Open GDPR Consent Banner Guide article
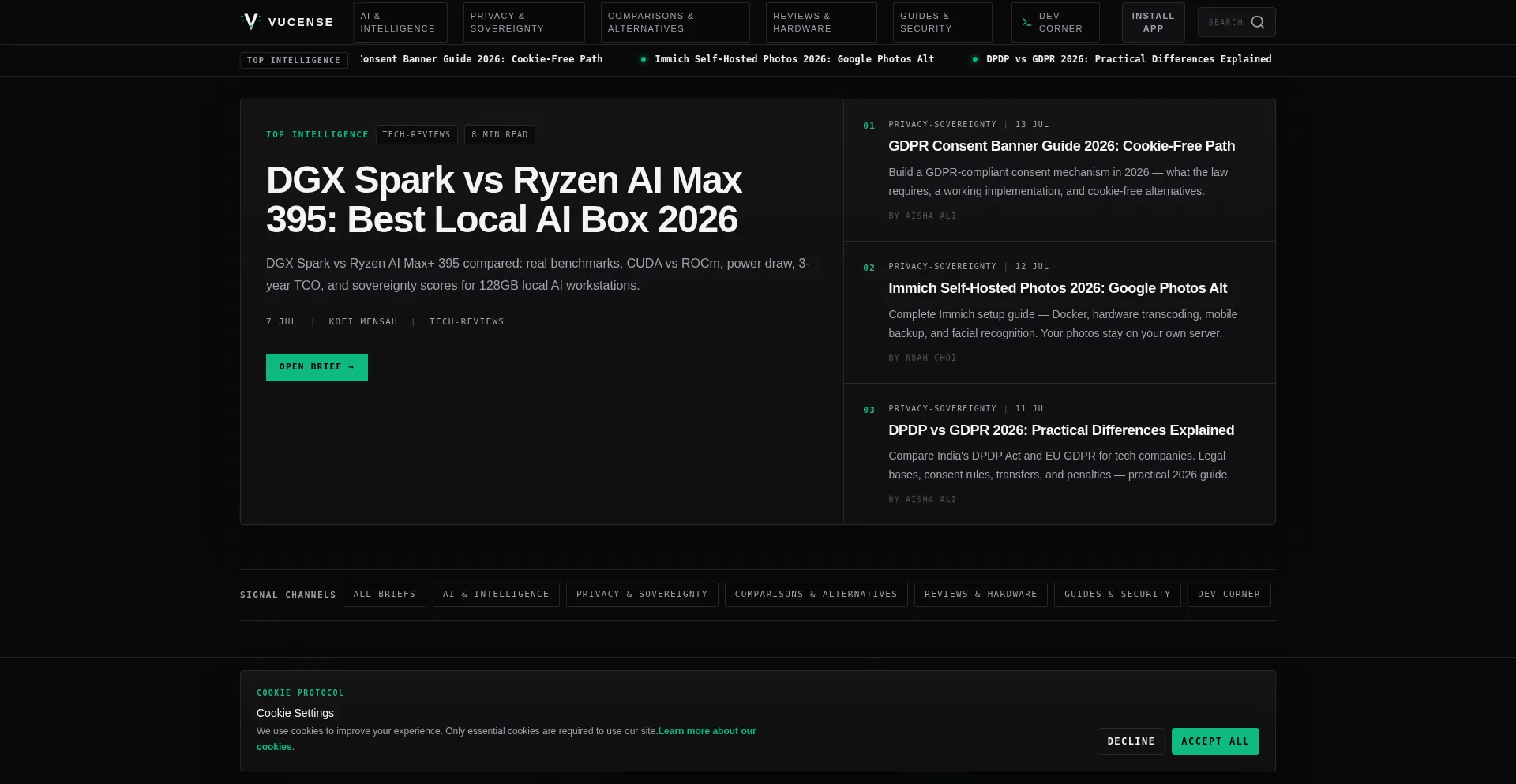The image size is (1516, 784). (x=1061, y=146)
